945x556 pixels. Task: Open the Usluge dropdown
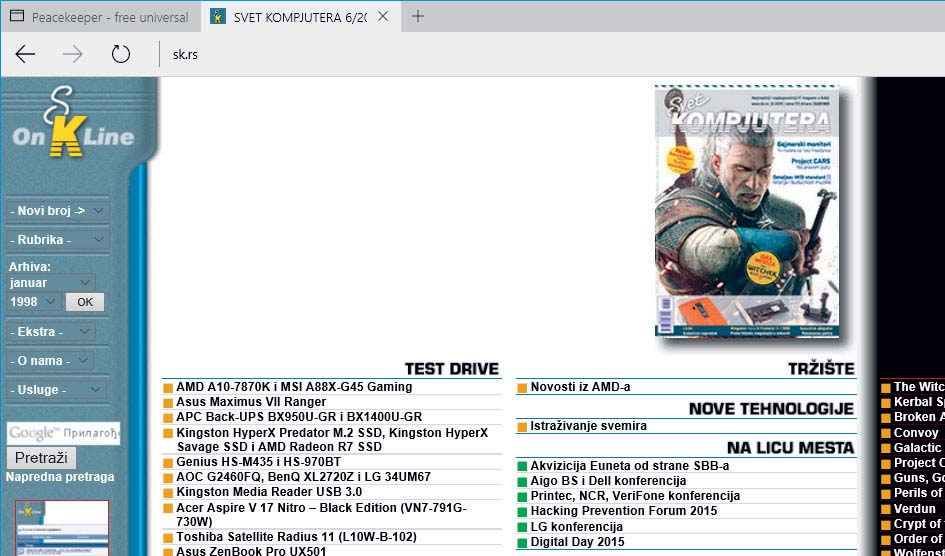[57, 390]
